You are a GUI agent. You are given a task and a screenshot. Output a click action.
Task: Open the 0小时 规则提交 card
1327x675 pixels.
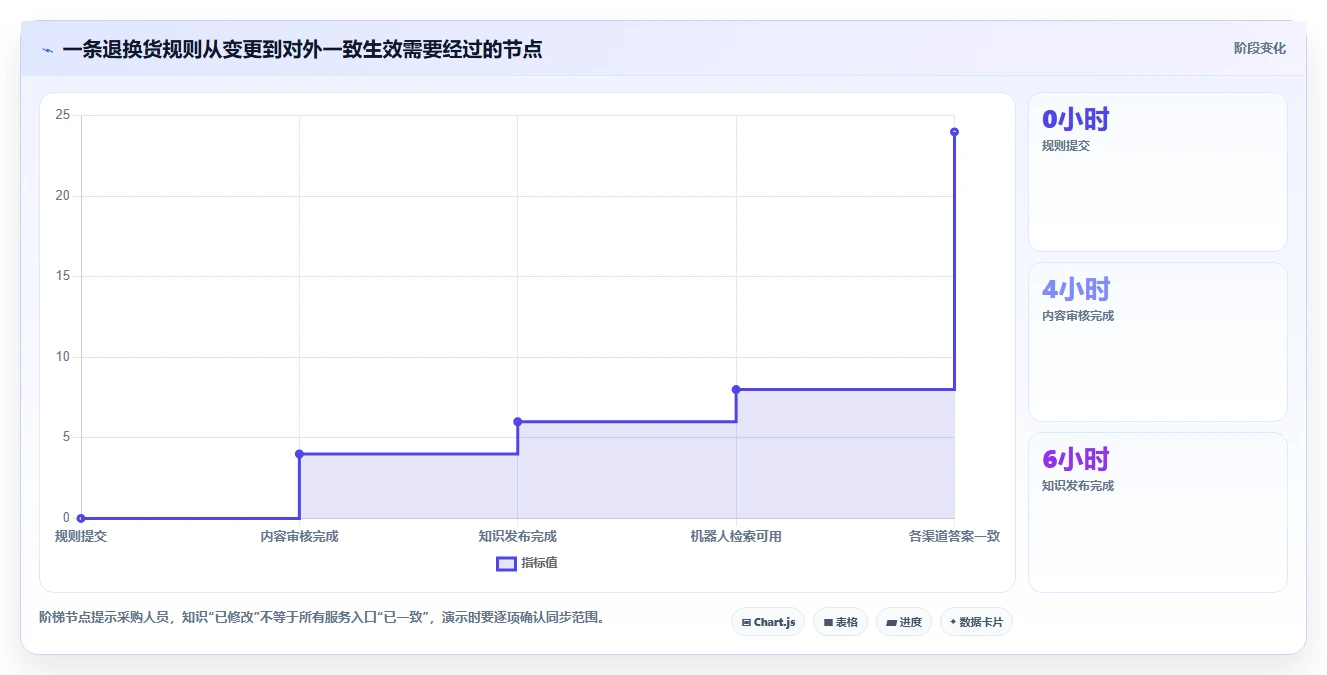tap(1157, 172)
